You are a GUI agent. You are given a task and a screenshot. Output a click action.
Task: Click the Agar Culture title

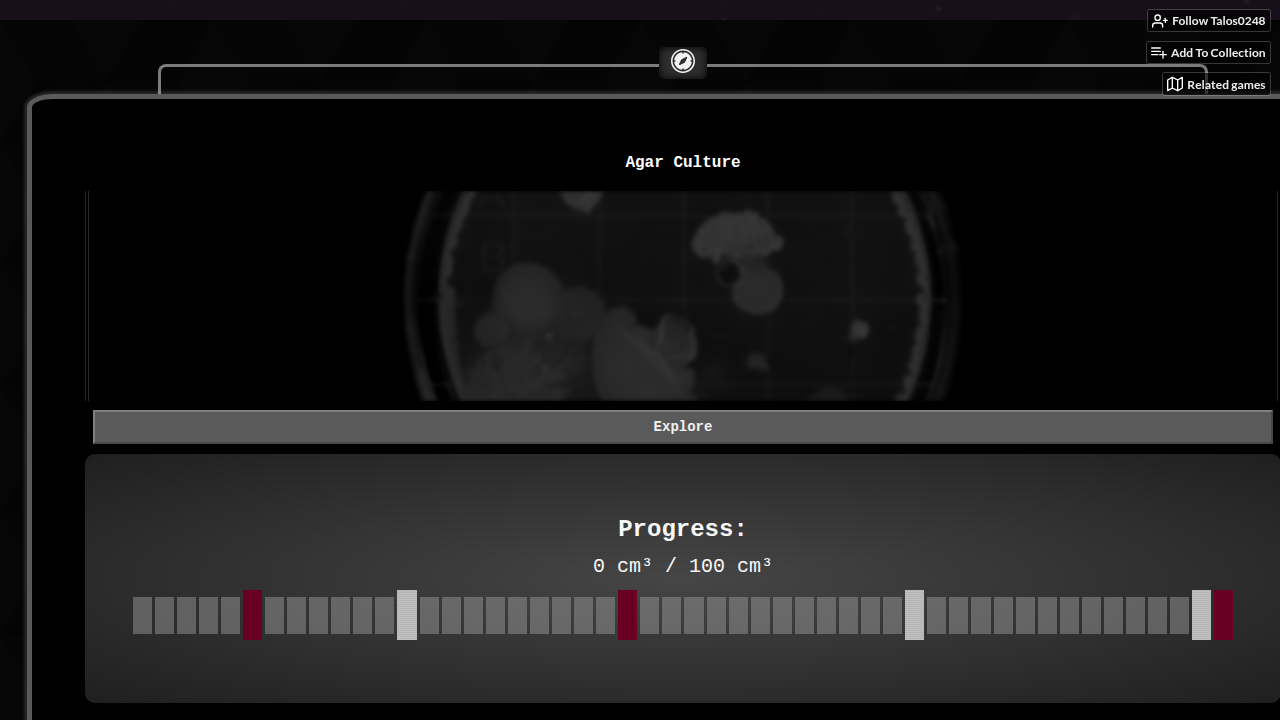point(683,162)
